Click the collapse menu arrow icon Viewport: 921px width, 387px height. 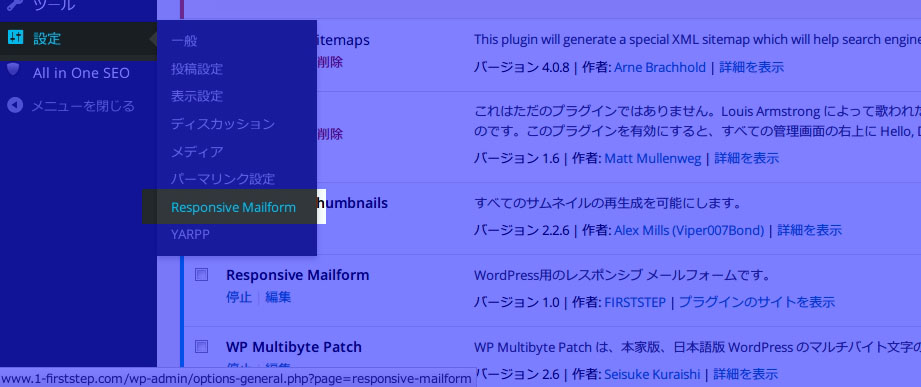pyautogui.click(x=15, y=106)
